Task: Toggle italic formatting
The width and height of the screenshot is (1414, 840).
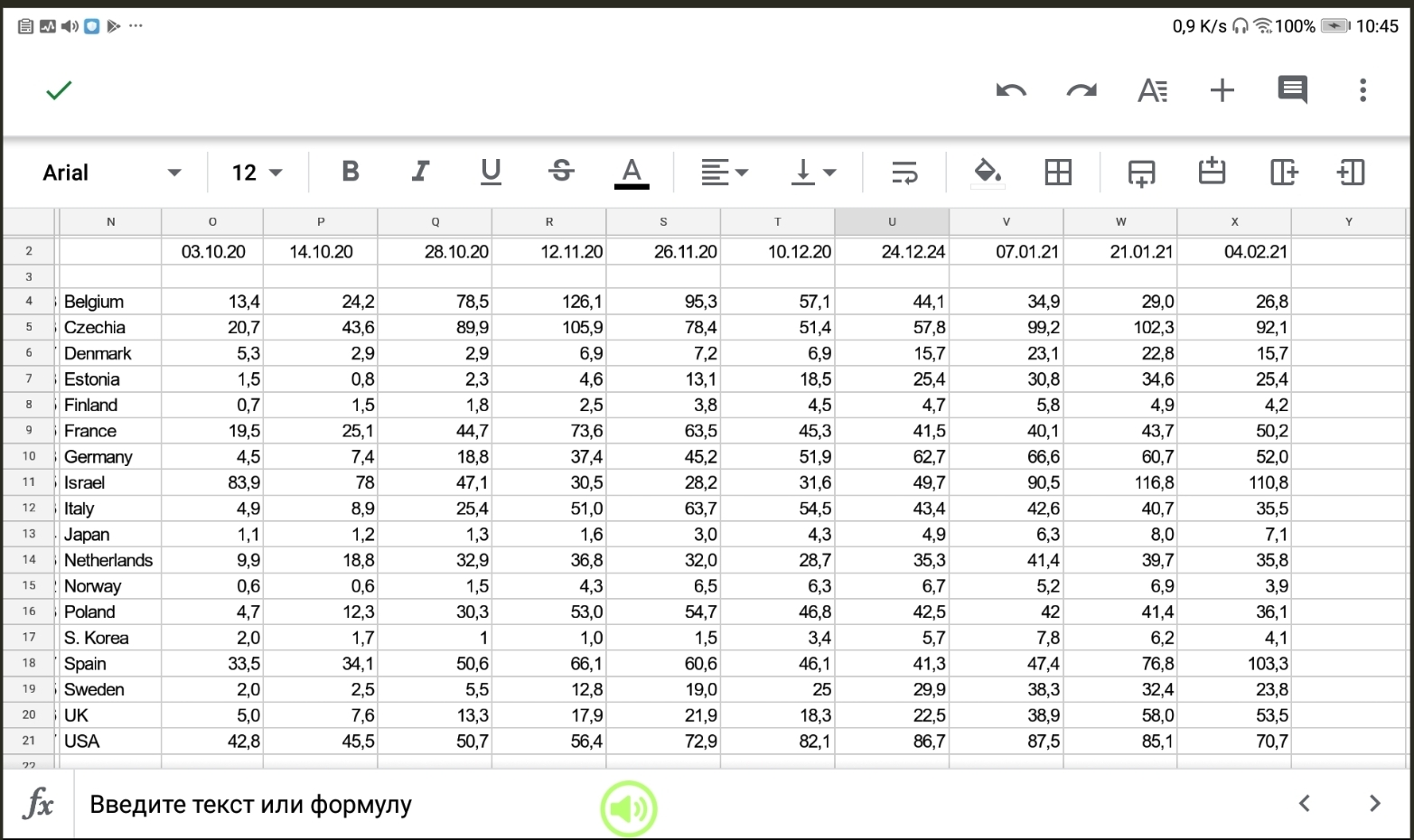Action: (420, 172)
